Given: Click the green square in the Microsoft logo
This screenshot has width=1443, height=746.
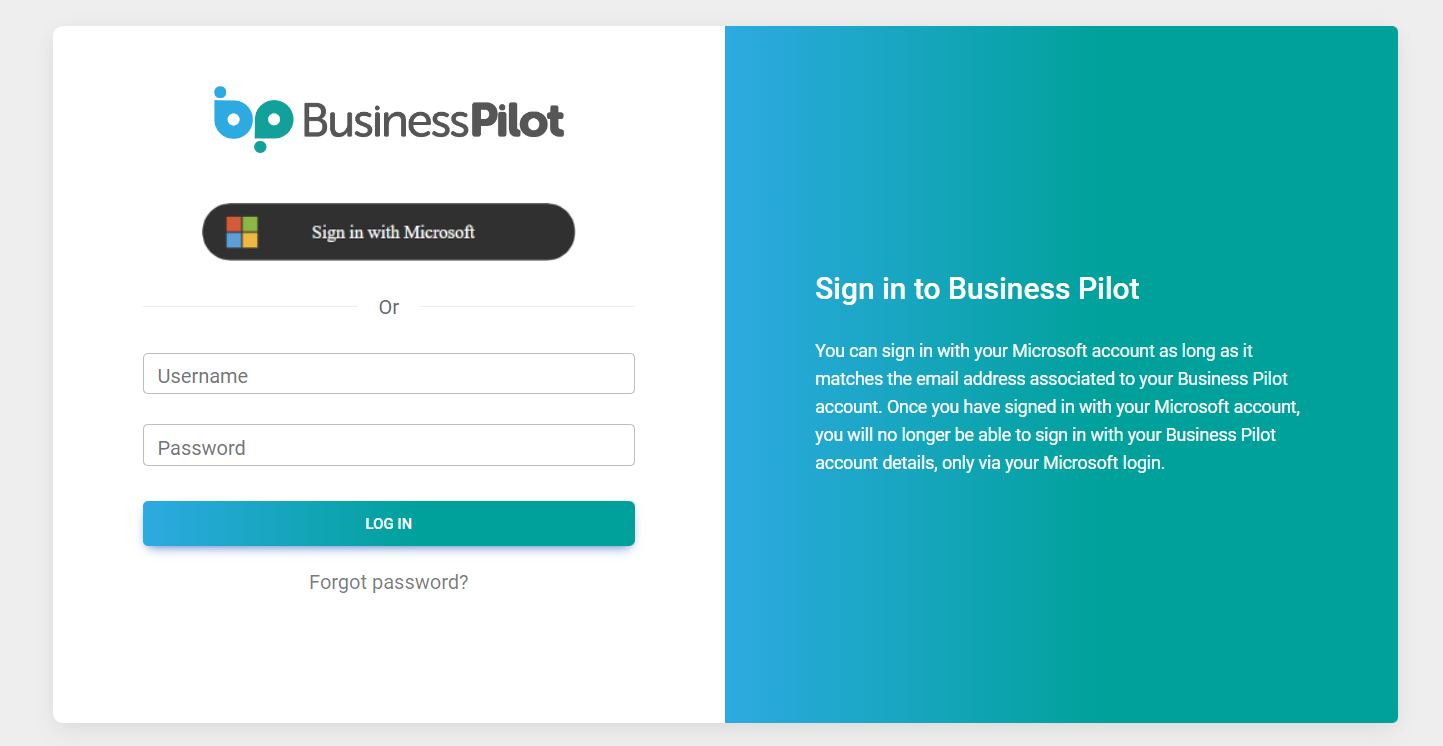Looking at the screenshot, I should [x=250, y=224].
